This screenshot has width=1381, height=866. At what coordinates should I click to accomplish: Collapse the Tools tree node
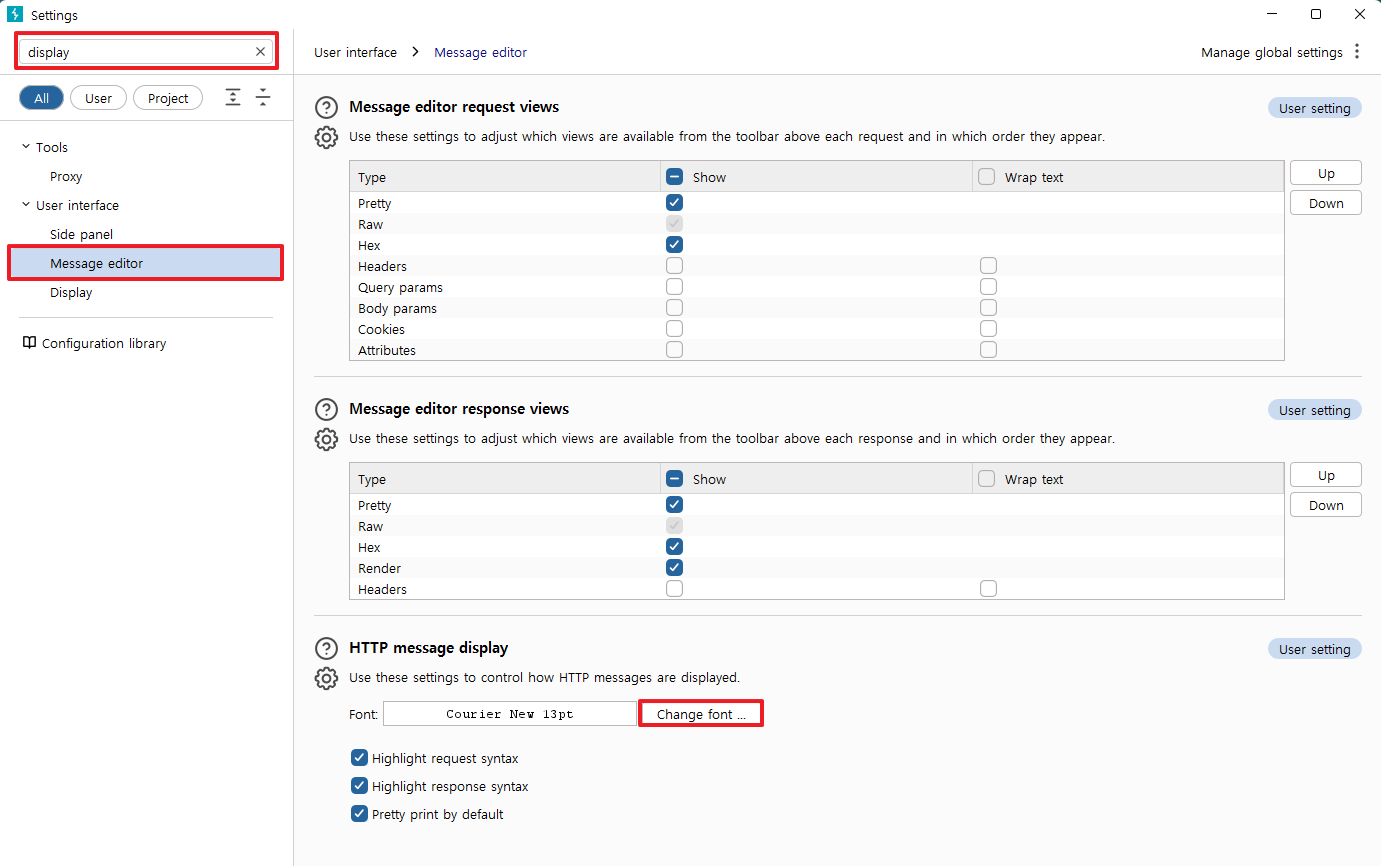point(26,147)
